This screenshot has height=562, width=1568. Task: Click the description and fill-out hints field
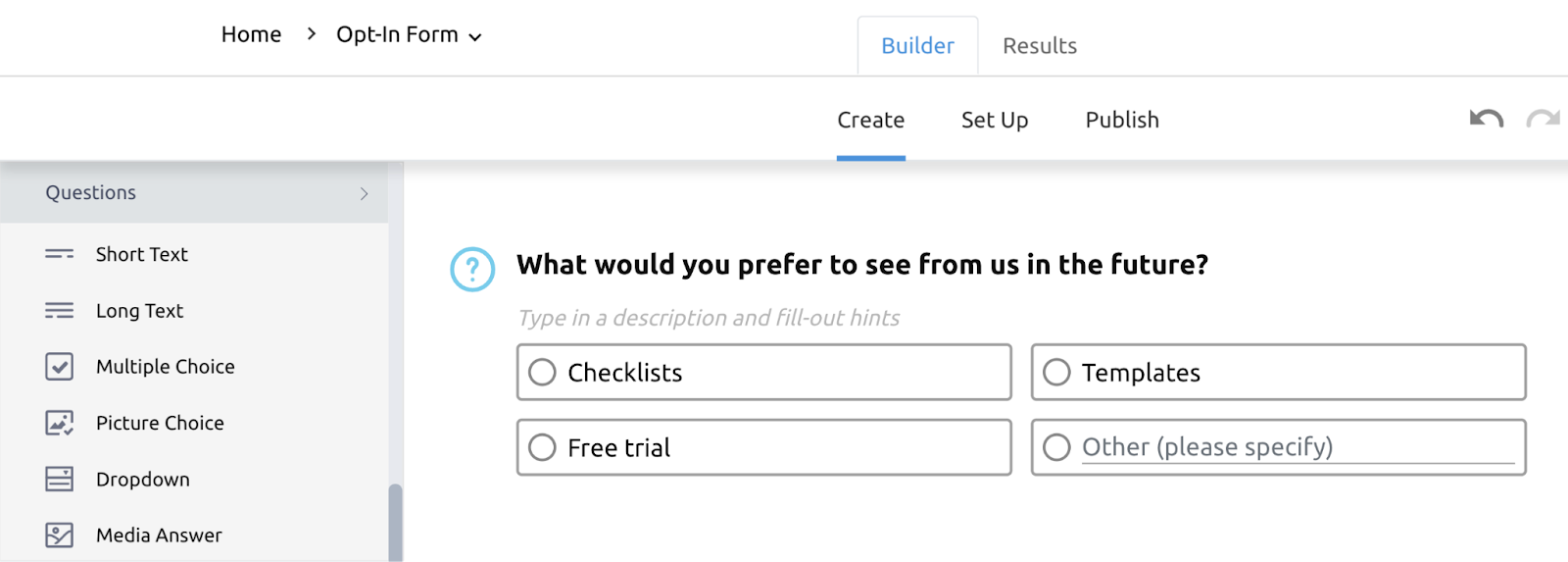709,318
